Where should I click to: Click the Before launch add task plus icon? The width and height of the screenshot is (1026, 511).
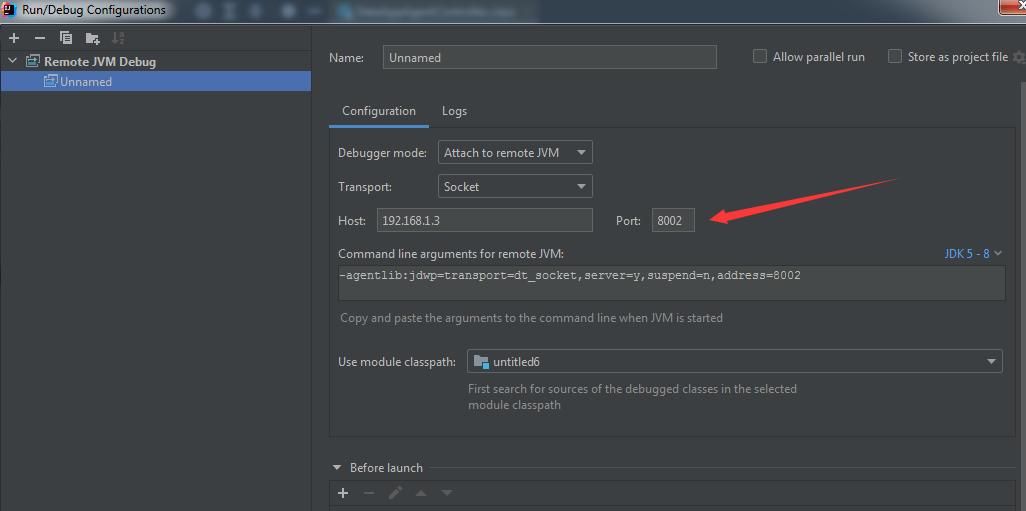343,493
